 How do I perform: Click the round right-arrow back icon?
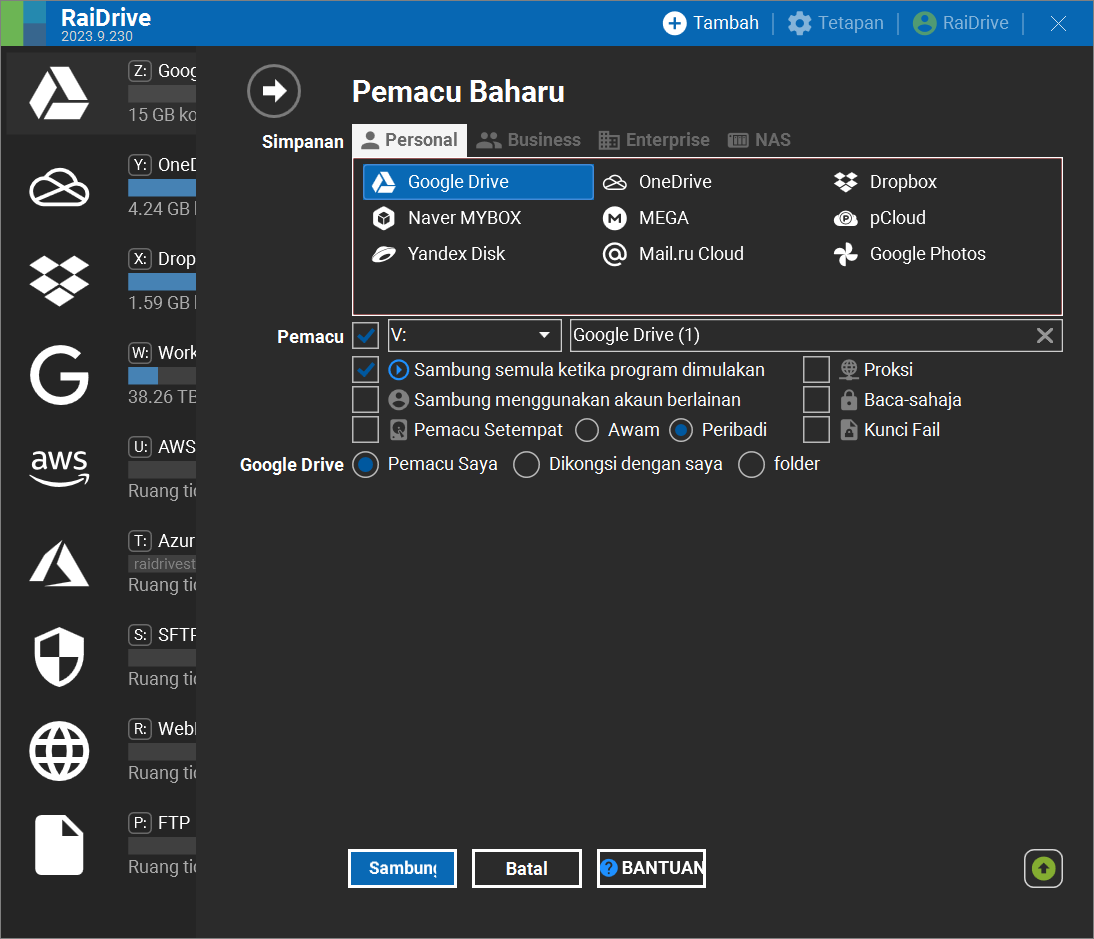pos(274,92)
